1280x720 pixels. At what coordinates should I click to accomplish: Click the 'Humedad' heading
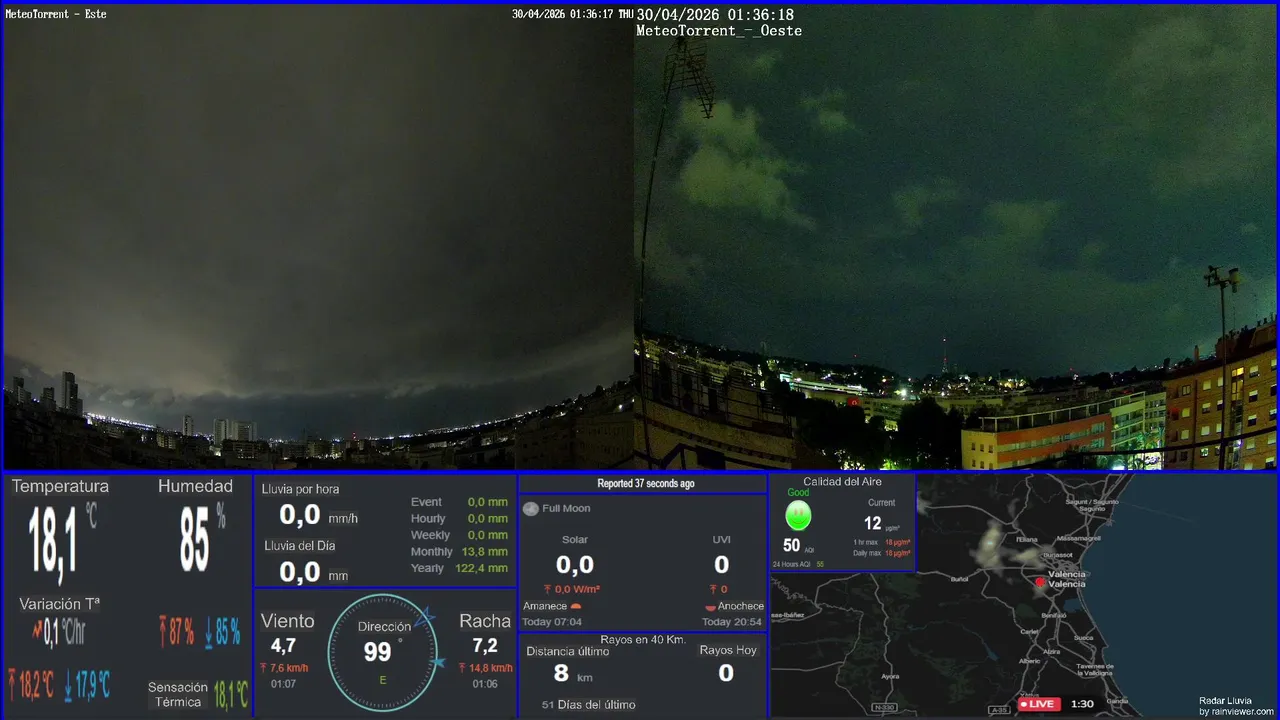coord(195,486)
